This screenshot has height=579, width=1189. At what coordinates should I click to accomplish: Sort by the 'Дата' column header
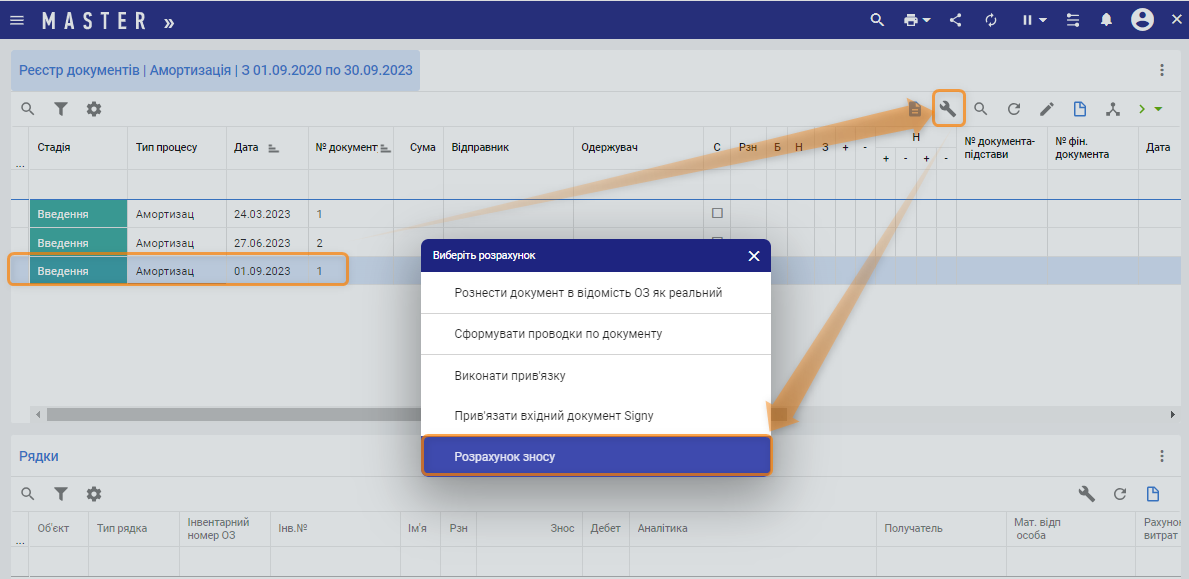[246, 147]
